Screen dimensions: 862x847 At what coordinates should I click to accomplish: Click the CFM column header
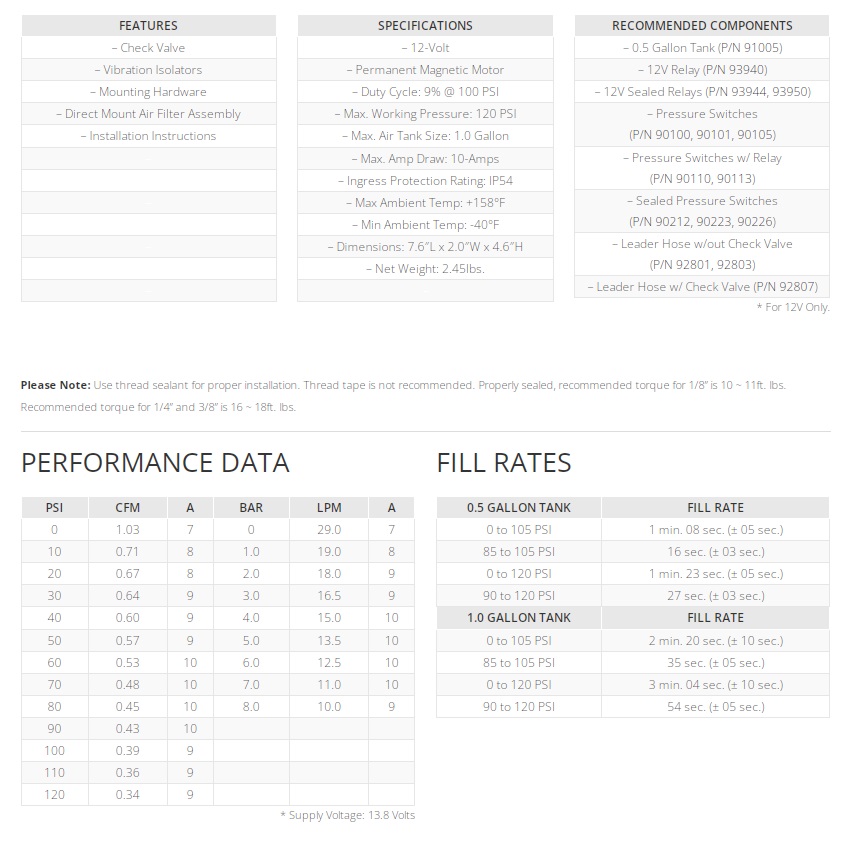point(128,508)
